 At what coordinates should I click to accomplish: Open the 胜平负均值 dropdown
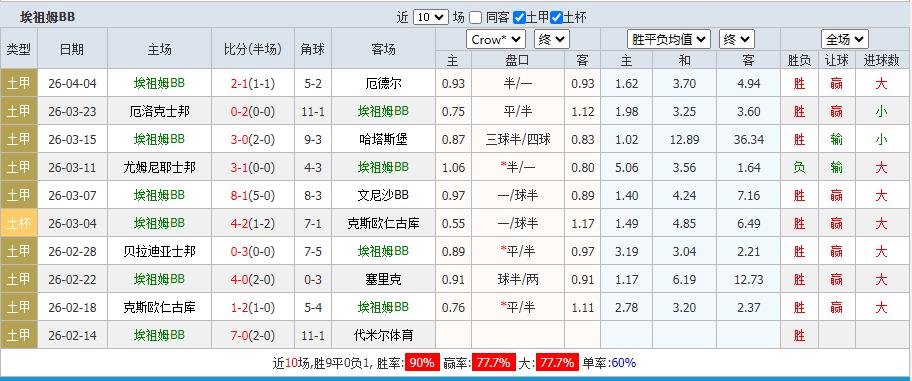(669, 40)
